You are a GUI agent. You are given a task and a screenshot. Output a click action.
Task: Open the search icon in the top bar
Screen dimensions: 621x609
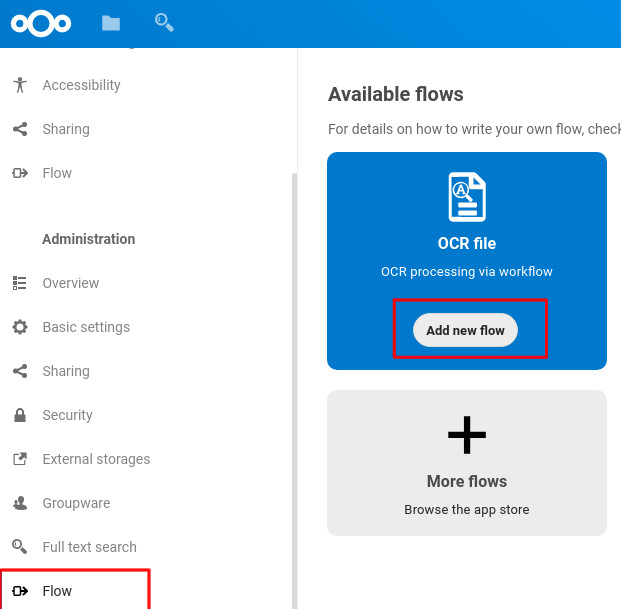pos(164,21)
